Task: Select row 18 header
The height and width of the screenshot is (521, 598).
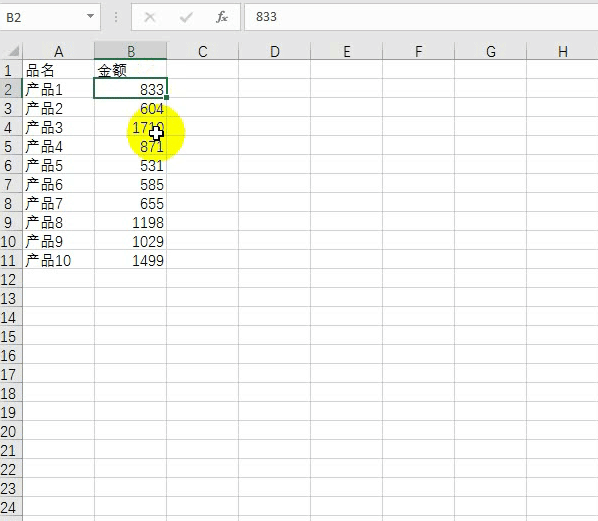Action: click(x=11, y=393)
